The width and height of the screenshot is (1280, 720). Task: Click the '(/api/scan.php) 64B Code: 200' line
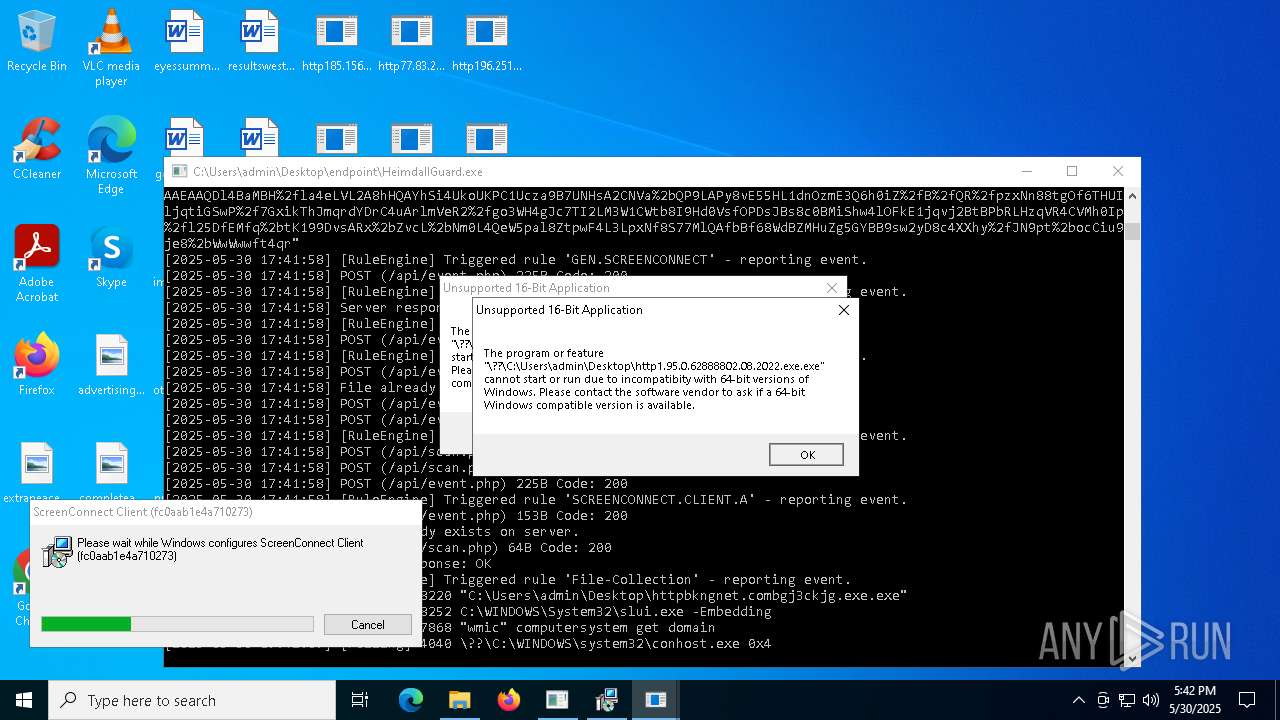coord(516,547)
